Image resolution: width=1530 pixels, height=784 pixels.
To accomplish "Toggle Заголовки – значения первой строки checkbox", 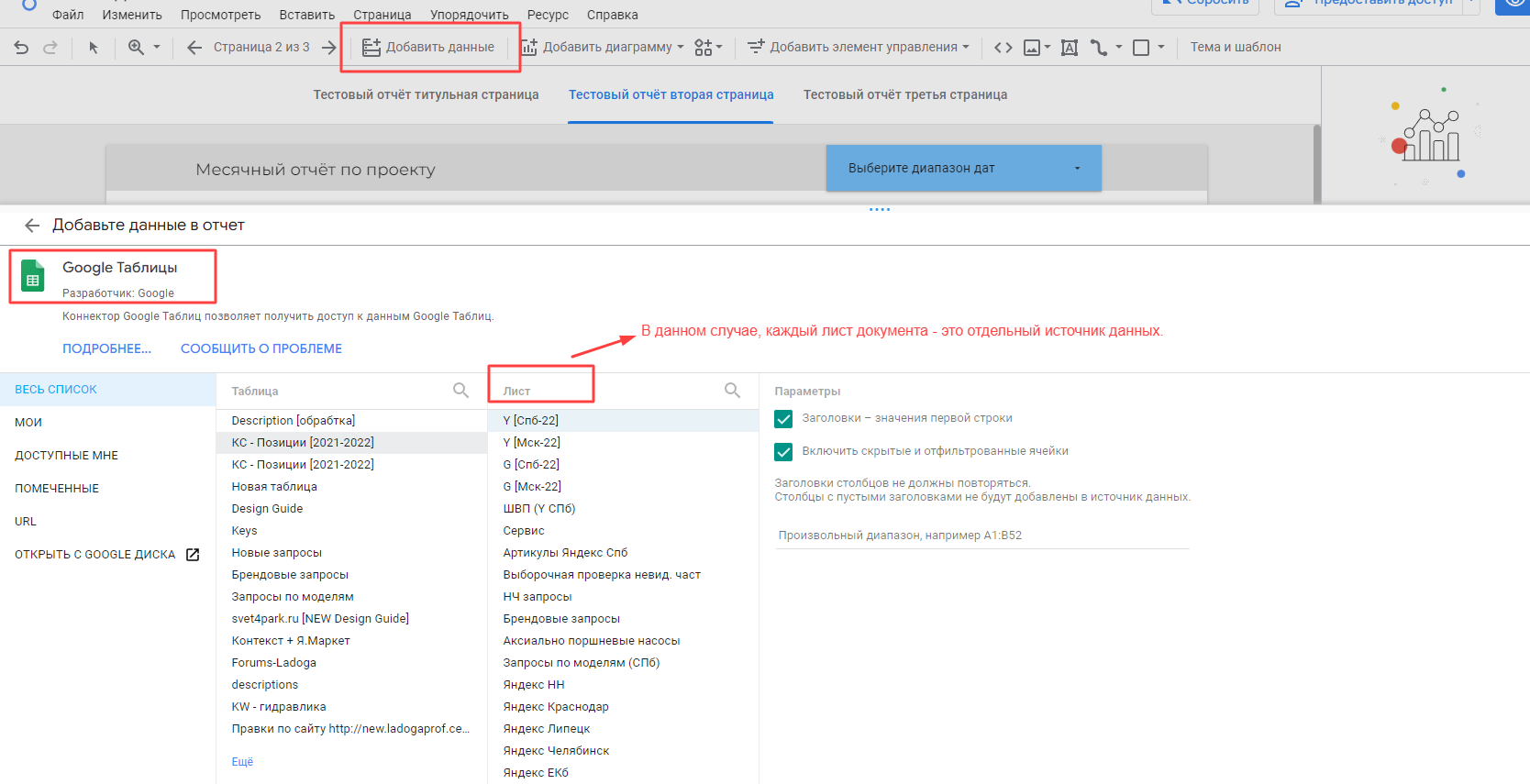I will pos(783,419).
